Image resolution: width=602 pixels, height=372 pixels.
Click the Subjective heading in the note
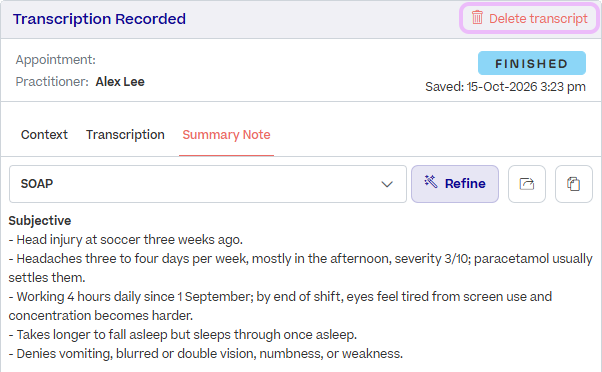40,221
